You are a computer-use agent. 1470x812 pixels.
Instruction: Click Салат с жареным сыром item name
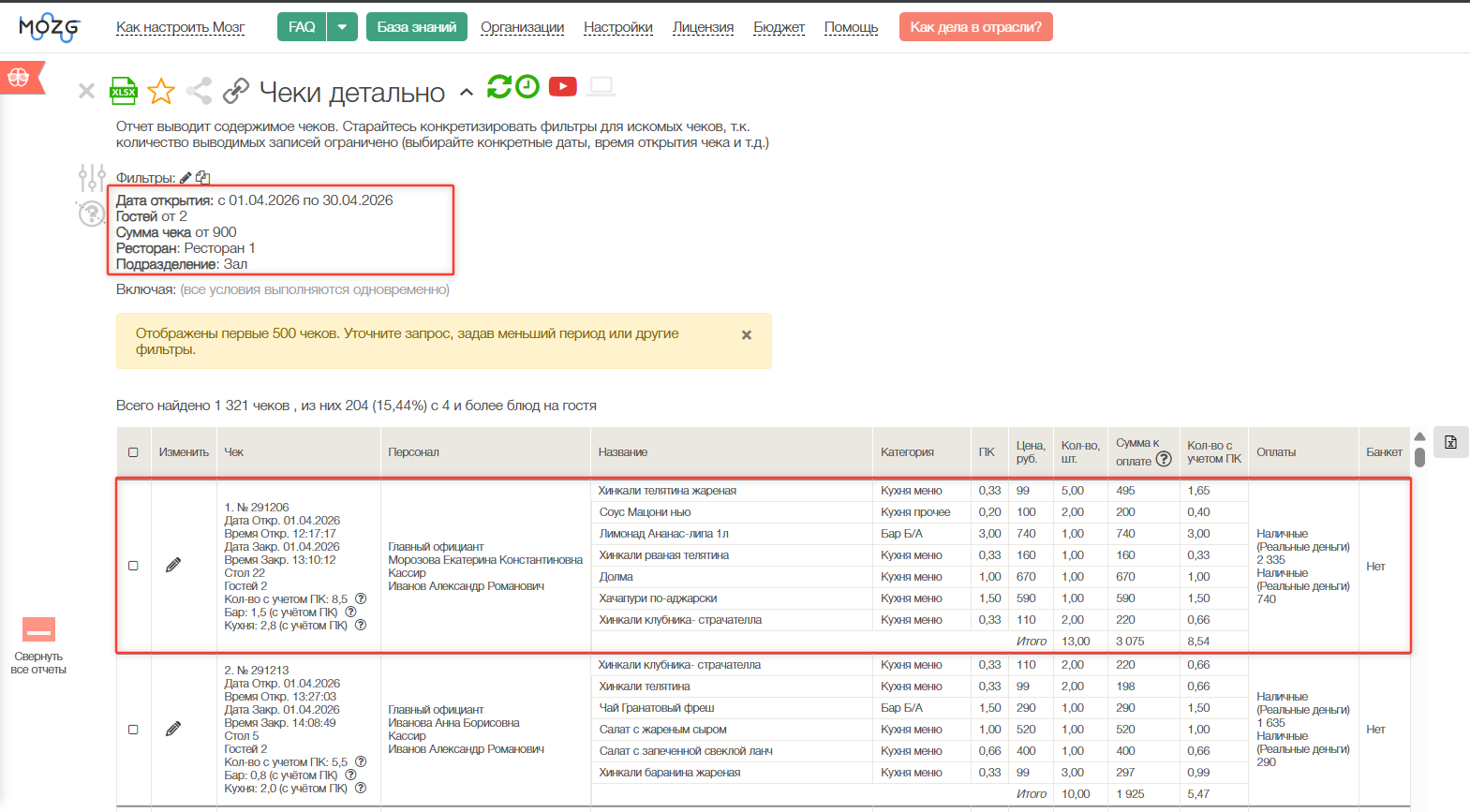pyautogui.click(x=662, y=730)
